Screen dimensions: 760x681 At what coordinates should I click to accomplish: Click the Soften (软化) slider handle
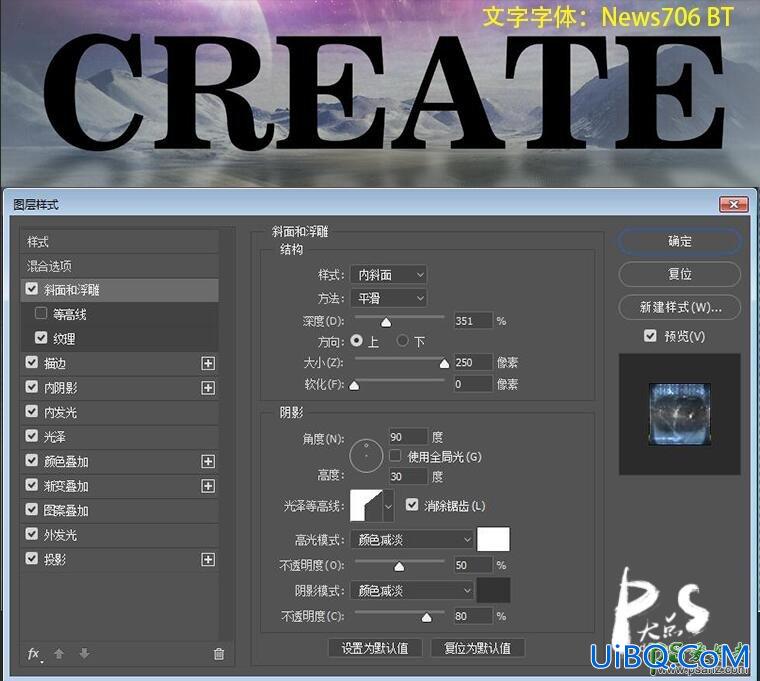click(354, 385)
